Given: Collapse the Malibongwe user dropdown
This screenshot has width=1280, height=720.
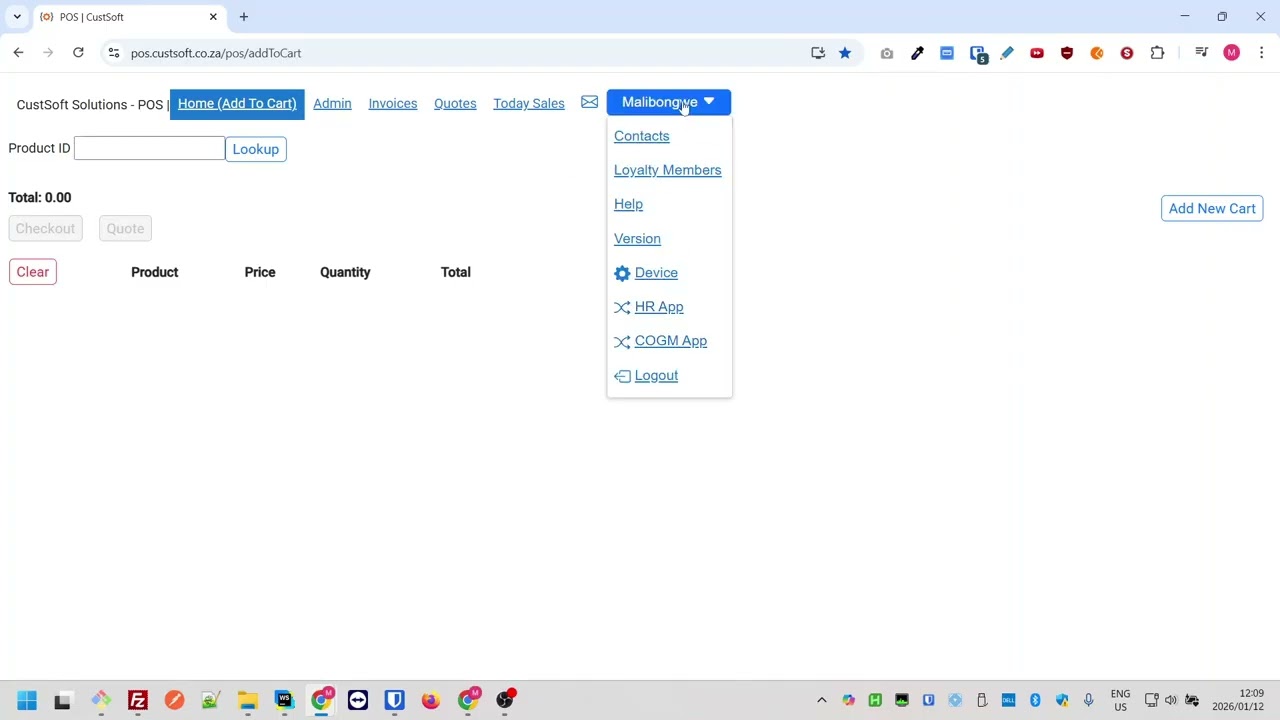Looking at the screenshot, I should [669, 102].
